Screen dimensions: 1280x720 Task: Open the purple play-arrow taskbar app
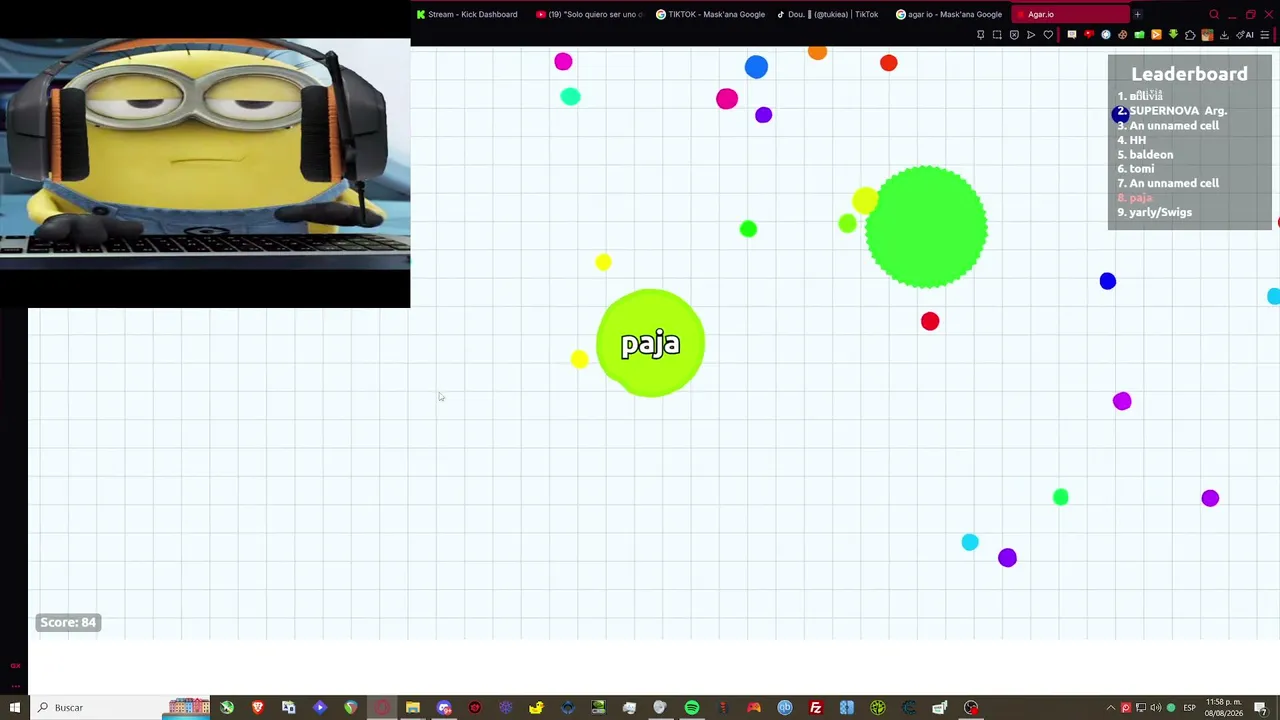point(320,708)
